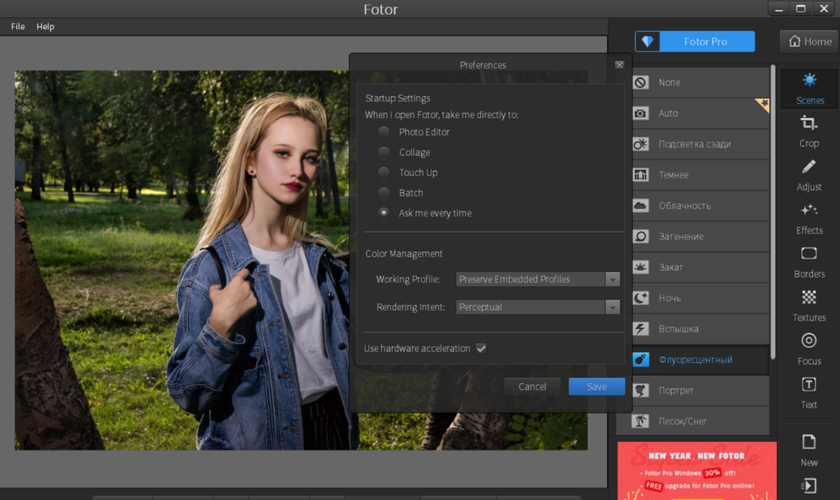Open the Effects sparkle tool
Viewport: 840px width, 500px height.
[x=809, y=210]
